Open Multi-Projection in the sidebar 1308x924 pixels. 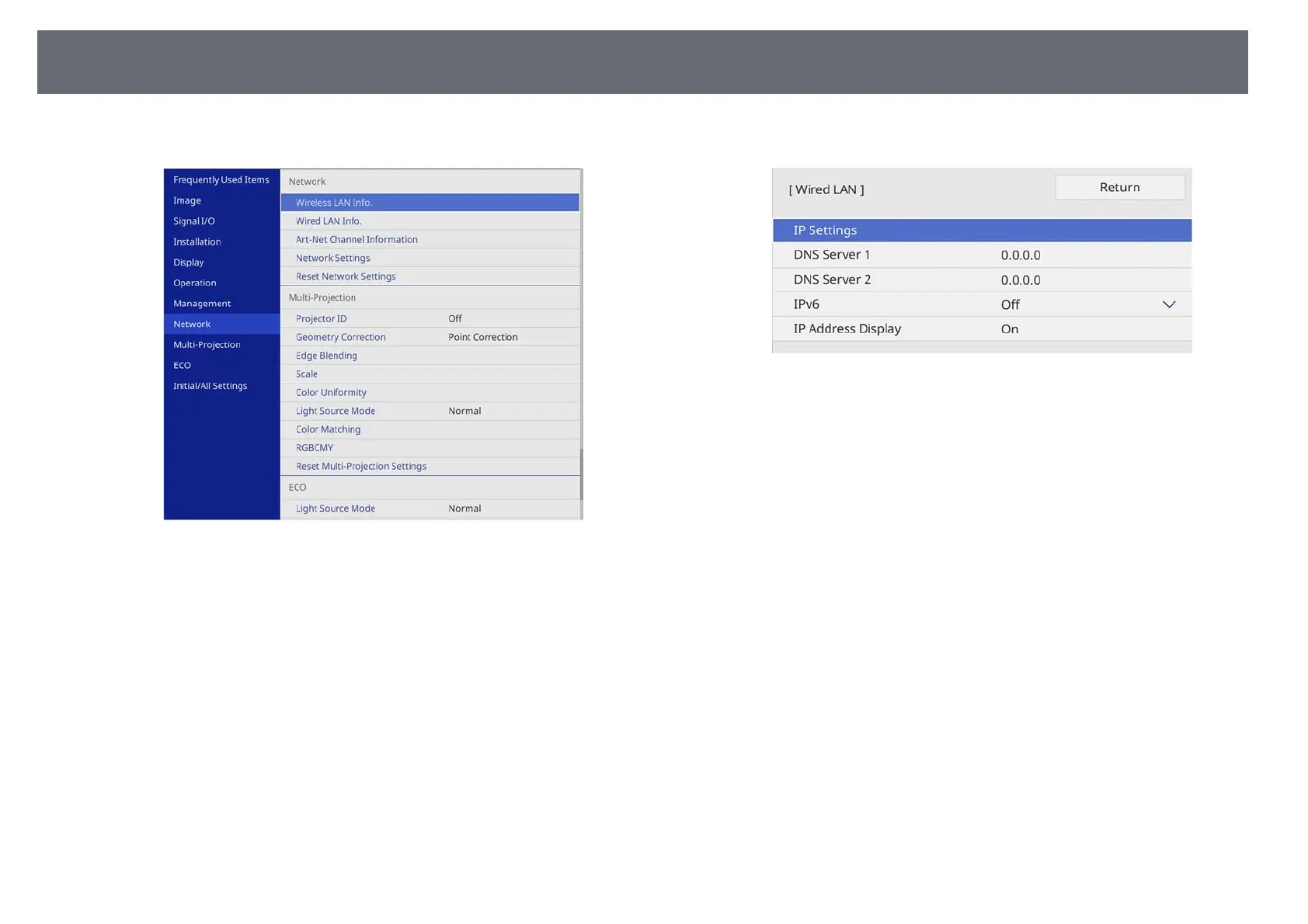[221, 344]
